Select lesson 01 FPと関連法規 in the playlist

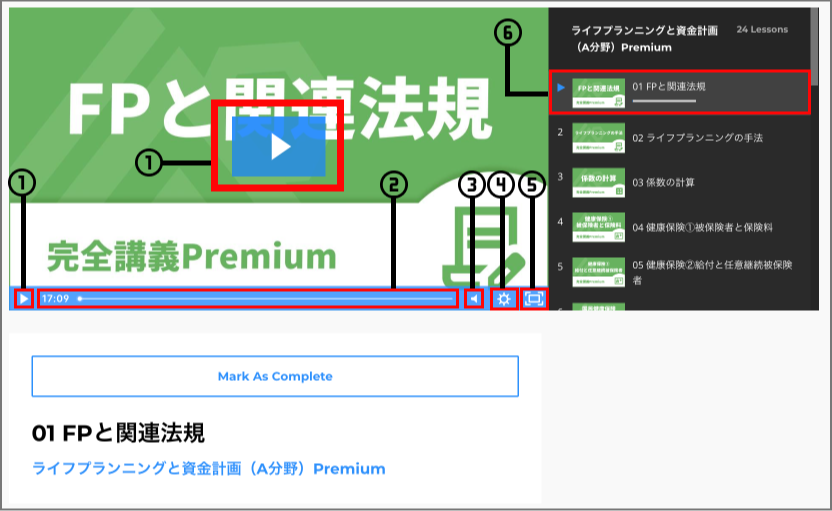point(680,92)
